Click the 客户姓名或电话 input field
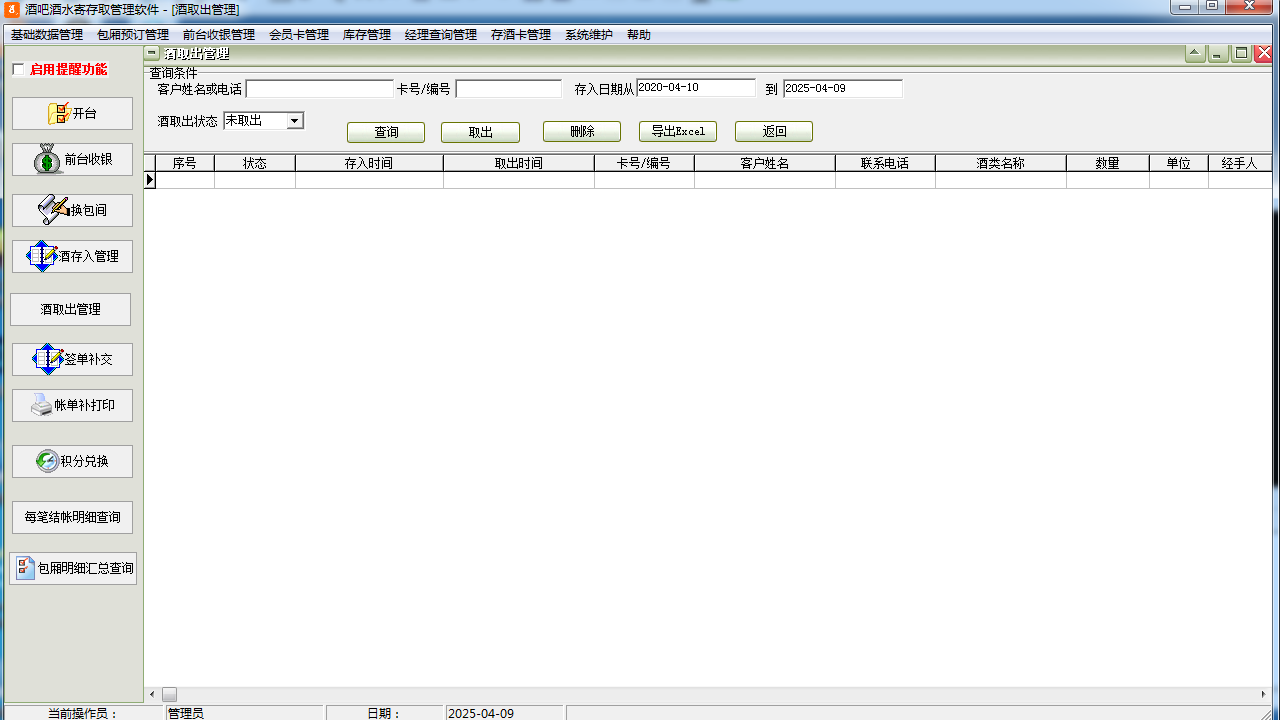 click(320, 89)
